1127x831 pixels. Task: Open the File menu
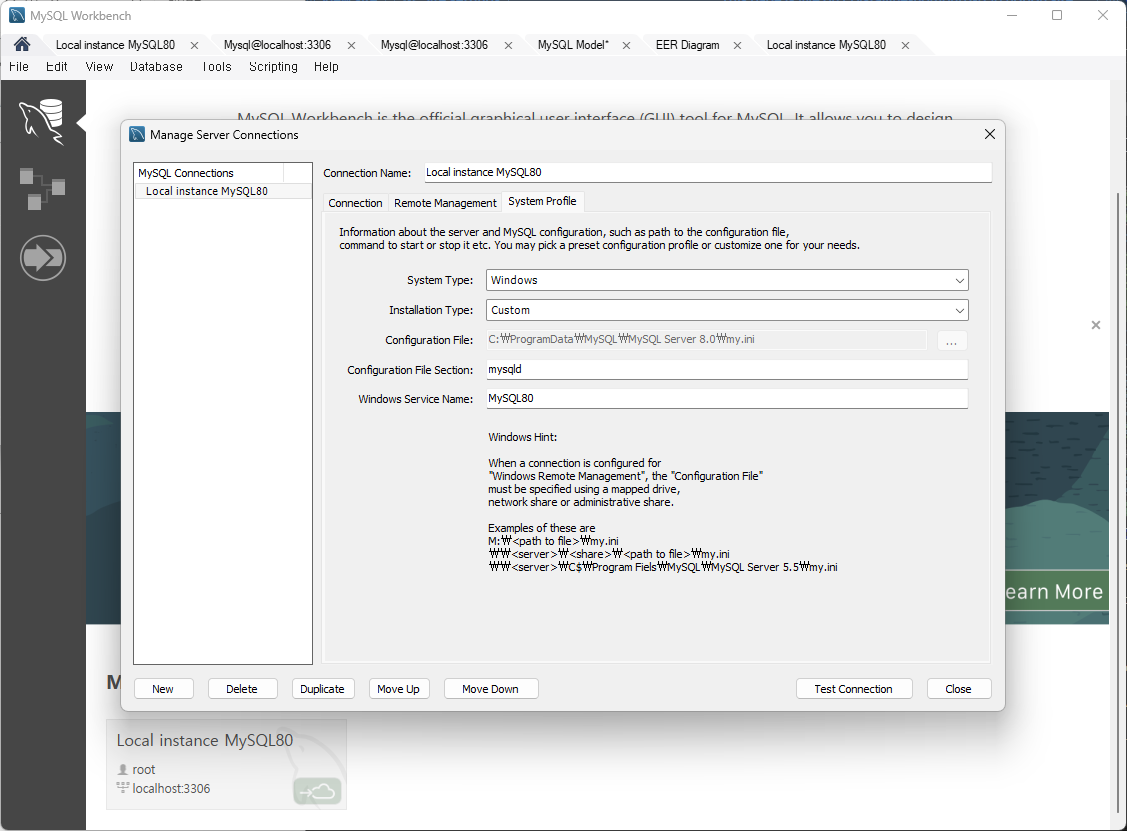(x=19, y=67)
